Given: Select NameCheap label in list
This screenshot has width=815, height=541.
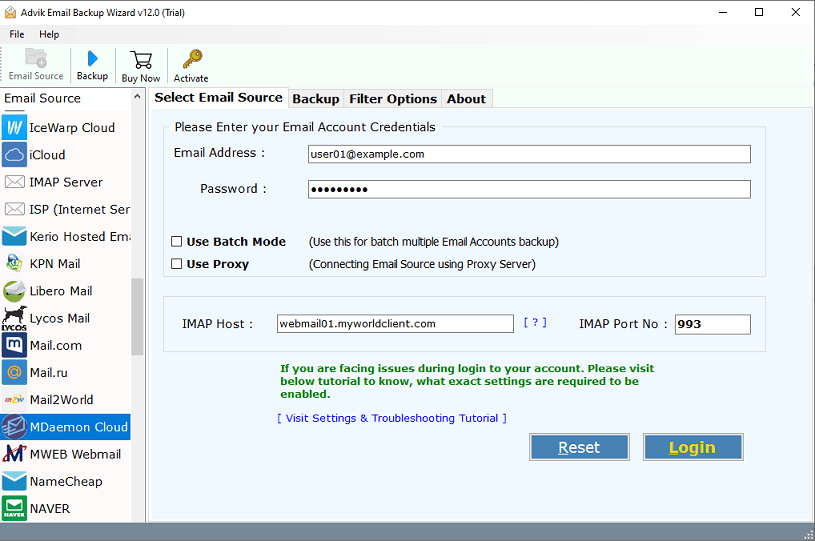Looking at the screenshot, I should tap(66, 482).
